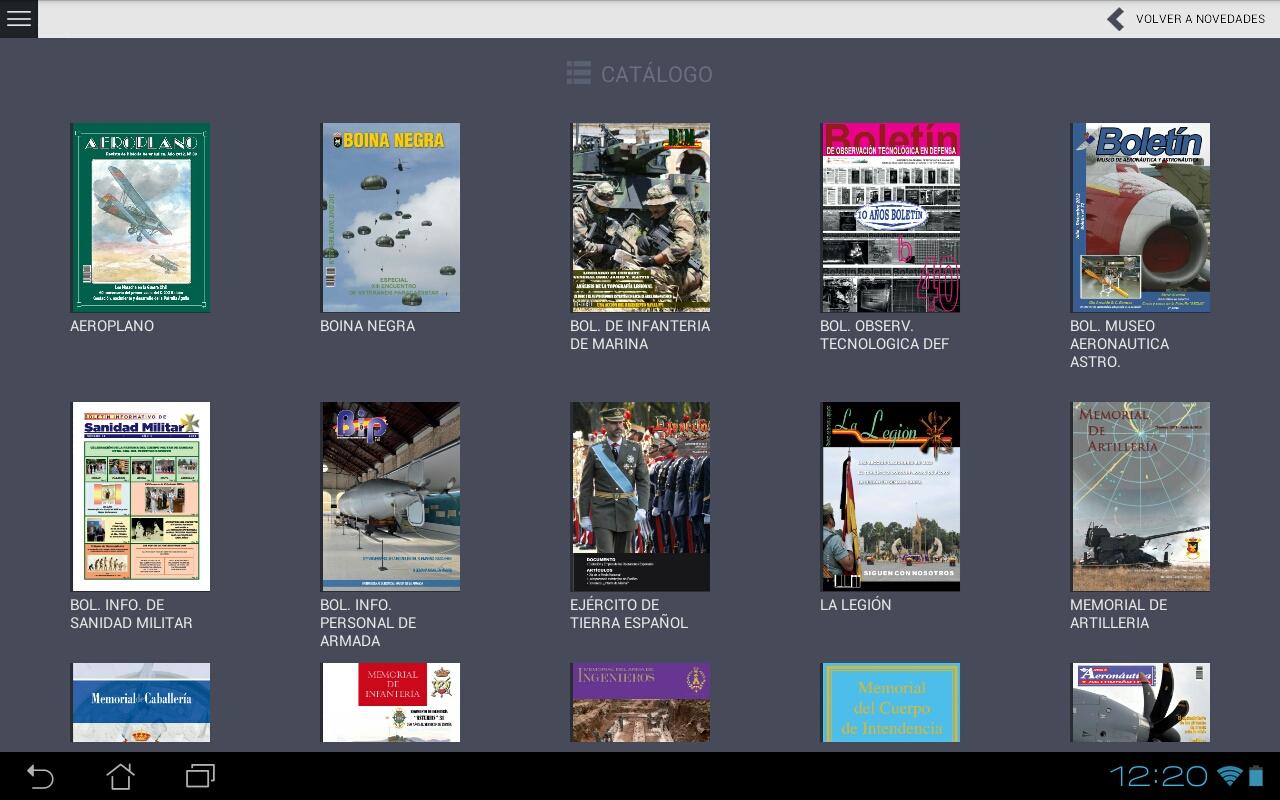Tap the back arrow beside Volver a Novedades
The image size is (1280, 800).
point(1116,19)
